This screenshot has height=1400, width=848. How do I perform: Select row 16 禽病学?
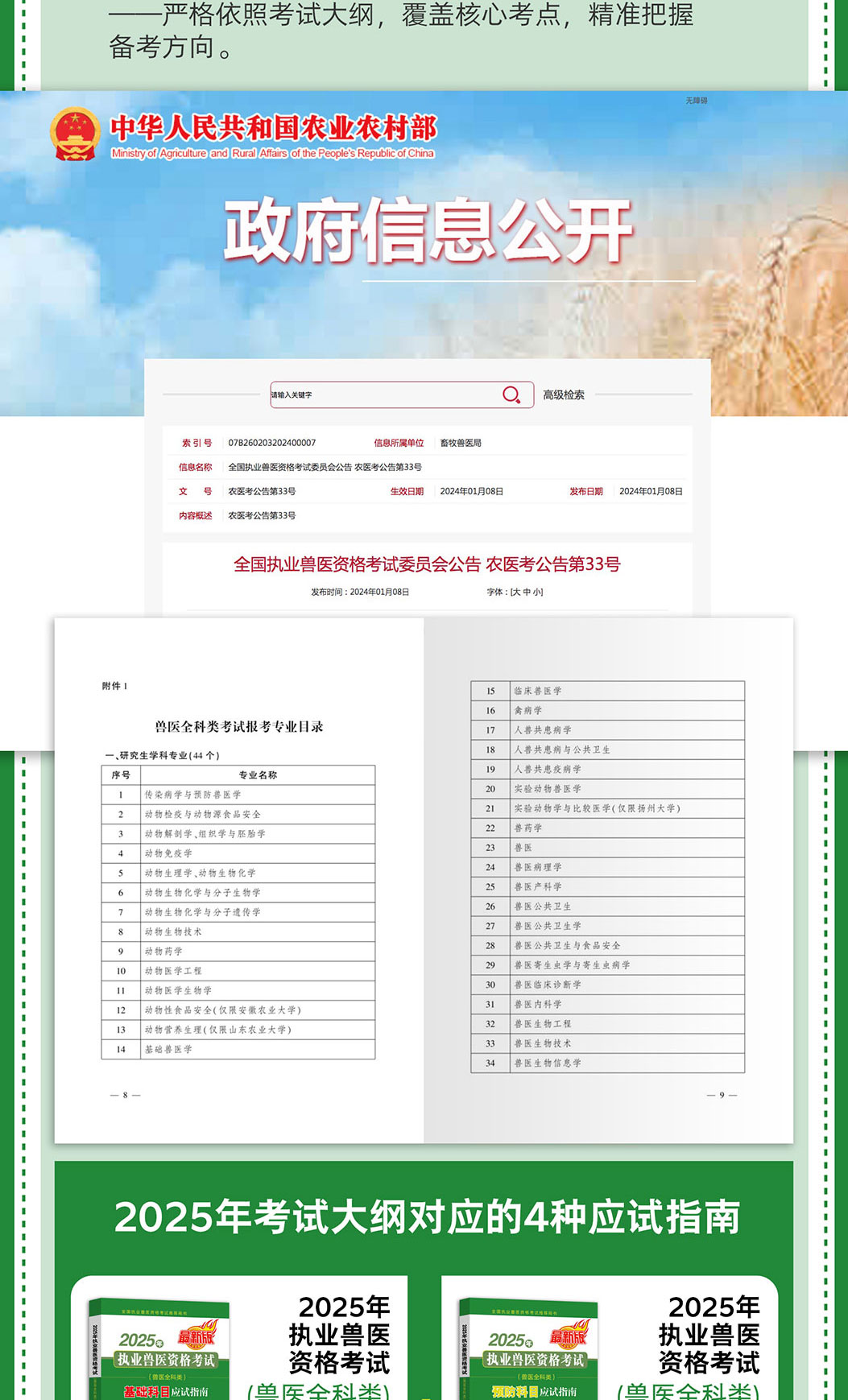pyautogui.click(x=608, y=710)
